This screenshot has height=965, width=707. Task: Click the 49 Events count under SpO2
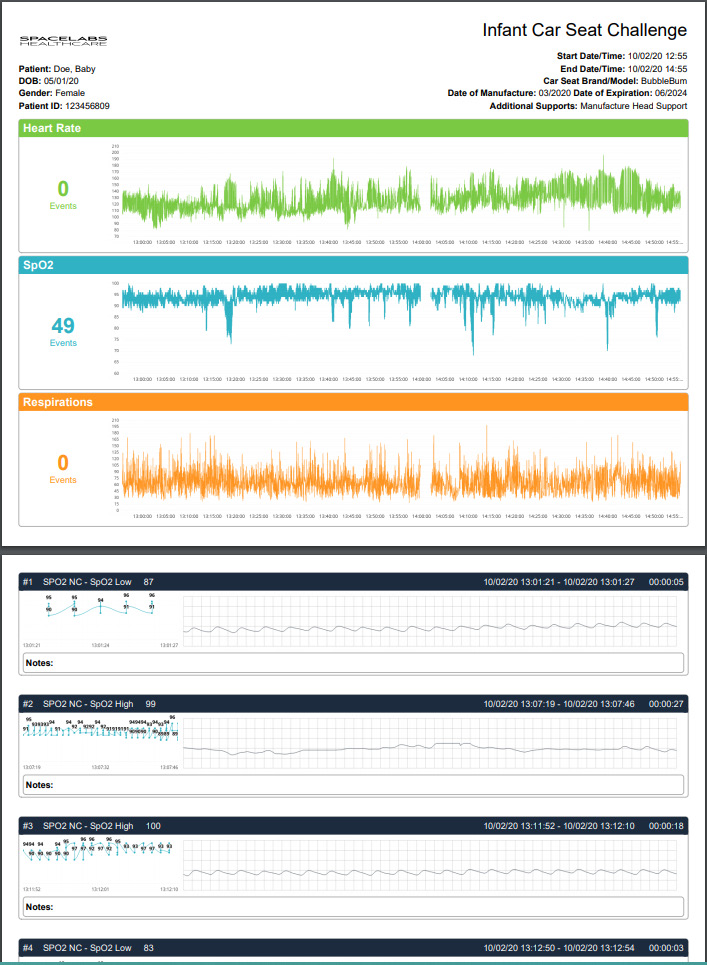pos(63,331)
